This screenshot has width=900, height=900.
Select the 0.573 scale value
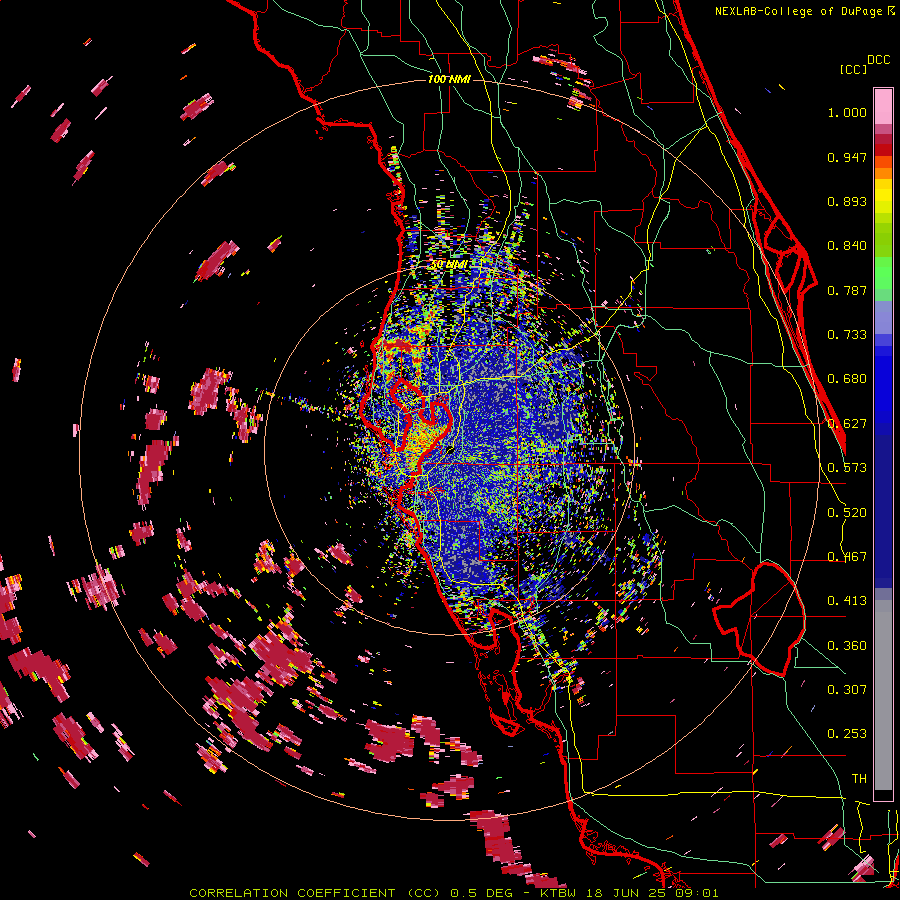[x=847, y=468]
